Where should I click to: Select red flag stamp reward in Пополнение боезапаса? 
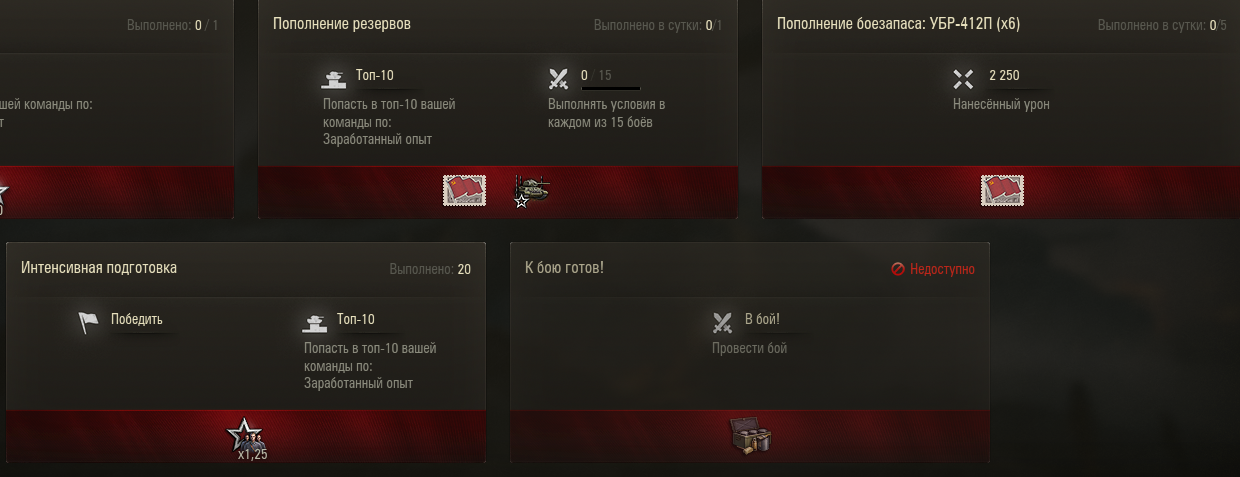click(x=1002, y=190)
